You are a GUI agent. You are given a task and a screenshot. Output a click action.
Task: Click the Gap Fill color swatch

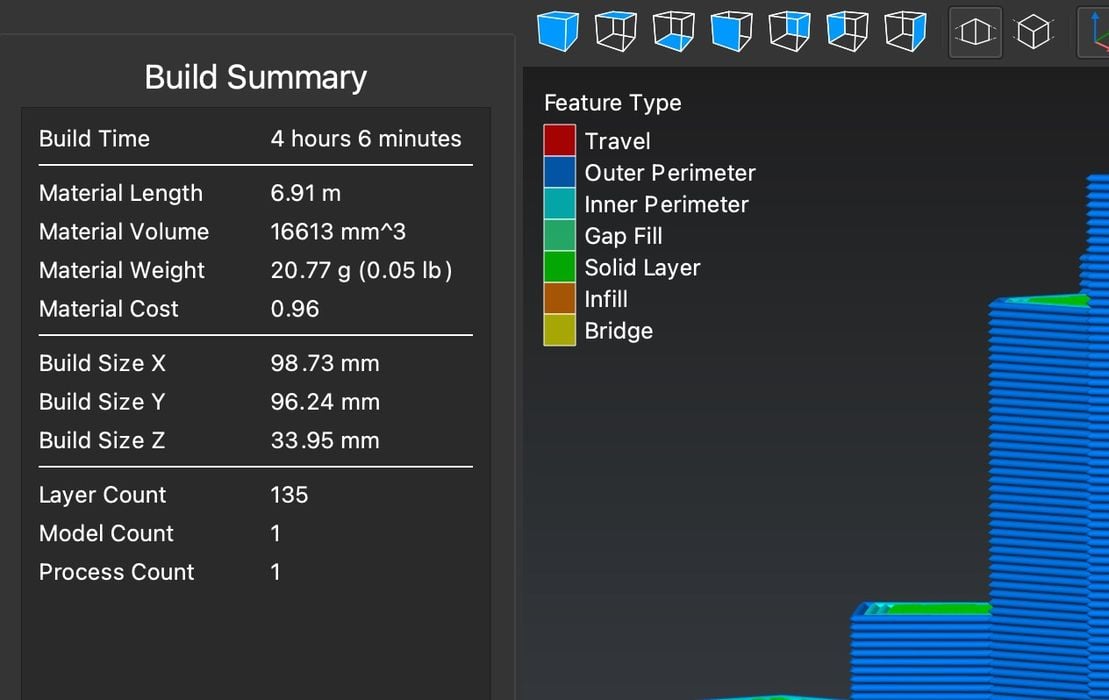point(558,235)
